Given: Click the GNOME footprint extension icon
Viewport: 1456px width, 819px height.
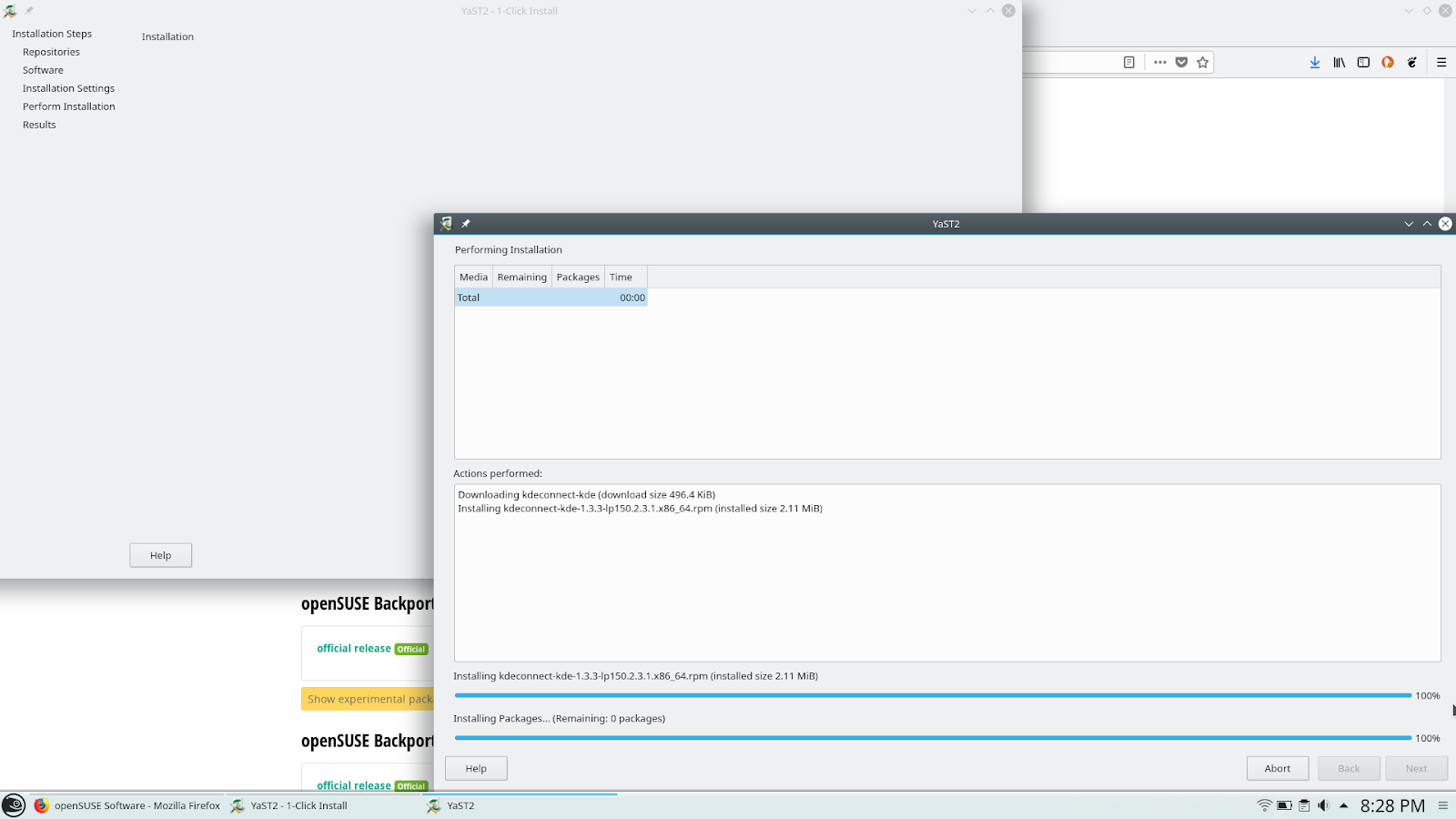Looking at the screenshot, I should [1412, 63].
